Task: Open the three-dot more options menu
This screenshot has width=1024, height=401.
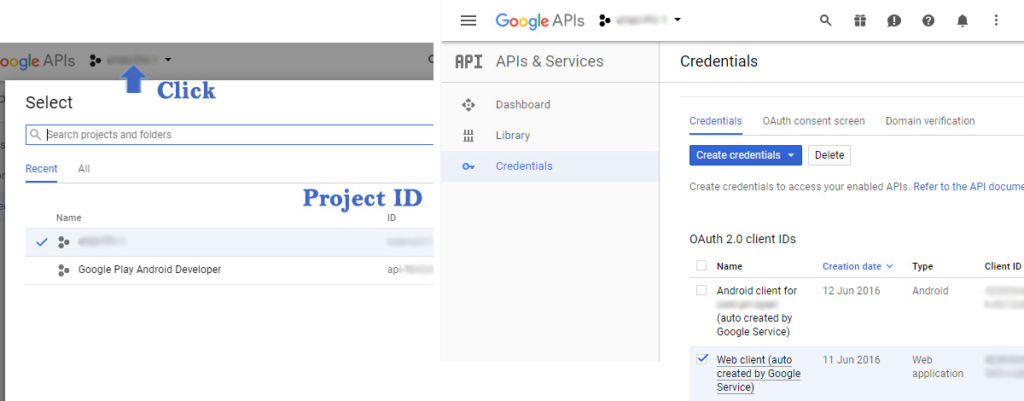Action: 996,20
